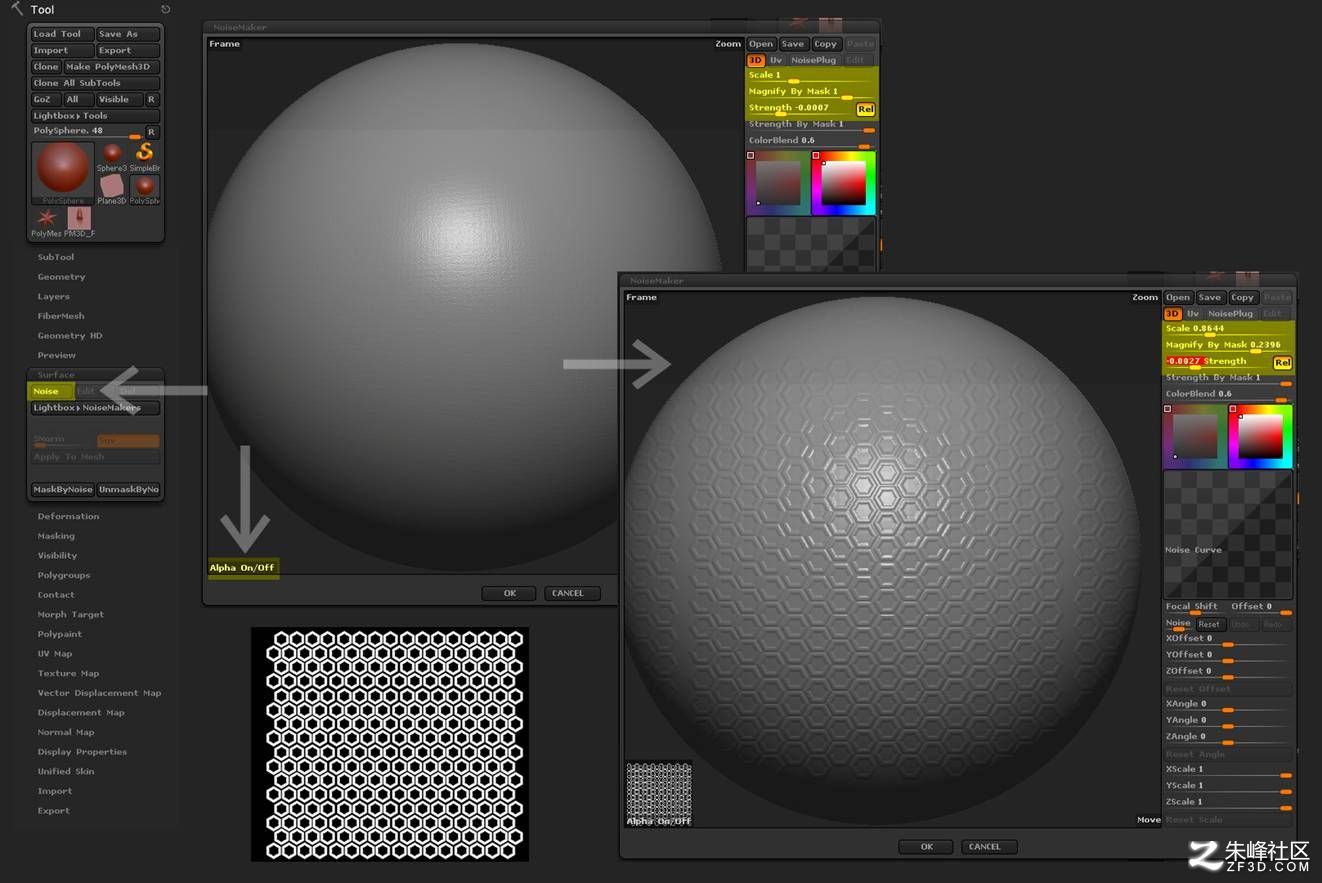The image size is (1322, 883).
Task: Click the Noise Curve editor graph
Action: (x=1228, y=534)
